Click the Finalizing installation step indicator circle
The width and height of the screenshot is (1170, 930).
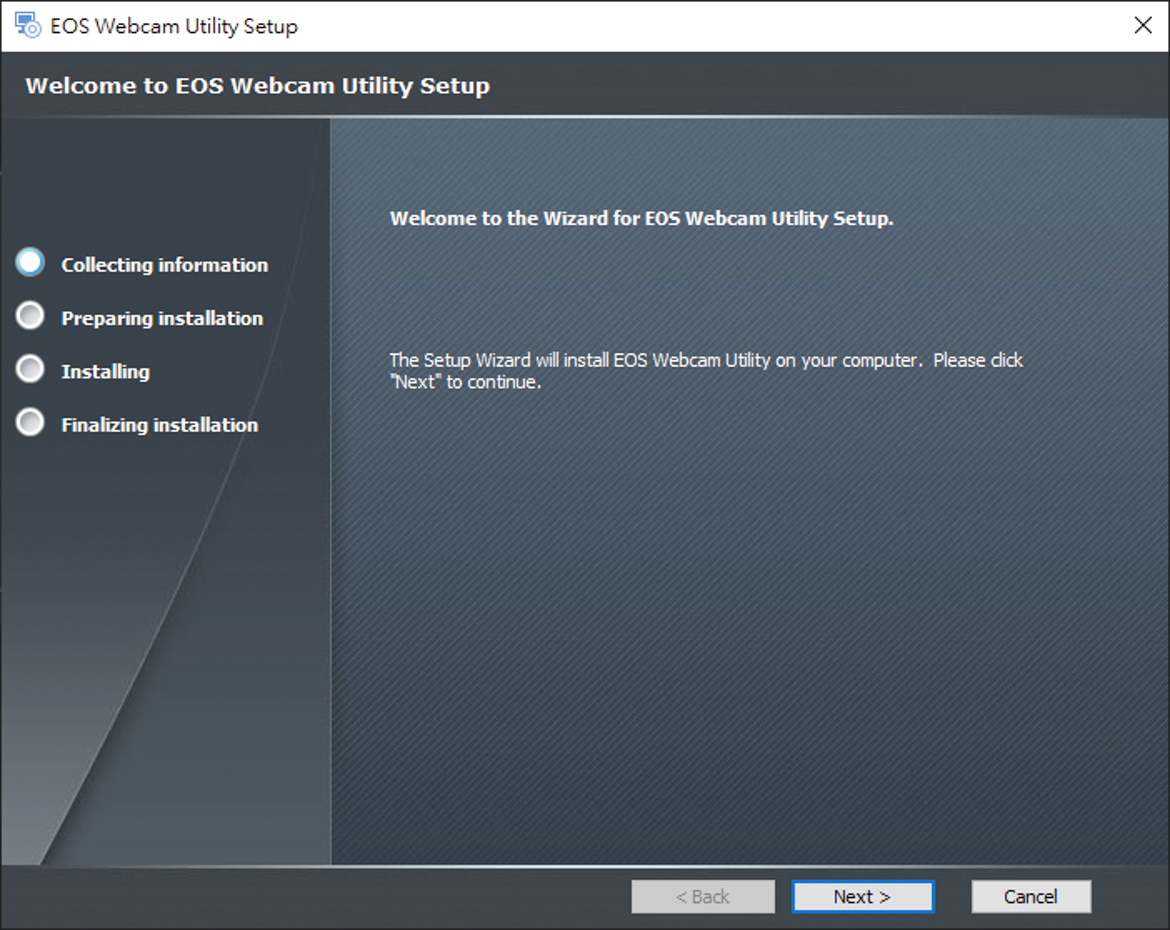[x=31, y=422]
